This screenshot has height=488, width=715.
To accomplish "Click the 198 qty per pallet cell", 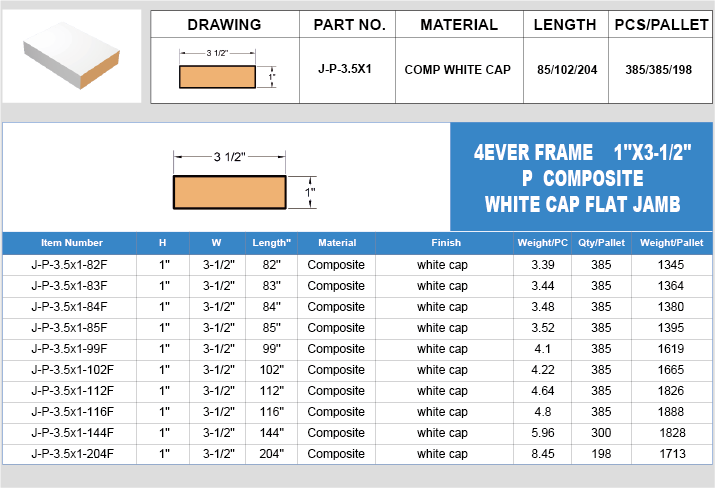I will click(601, 454).
